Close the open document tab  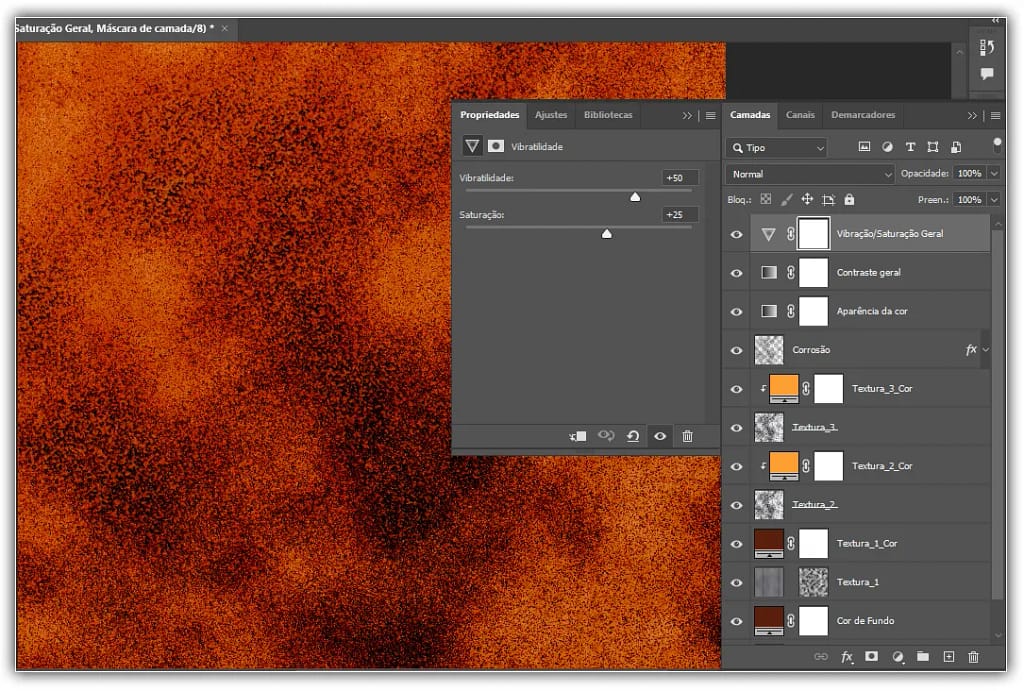(x=225, y=28)
